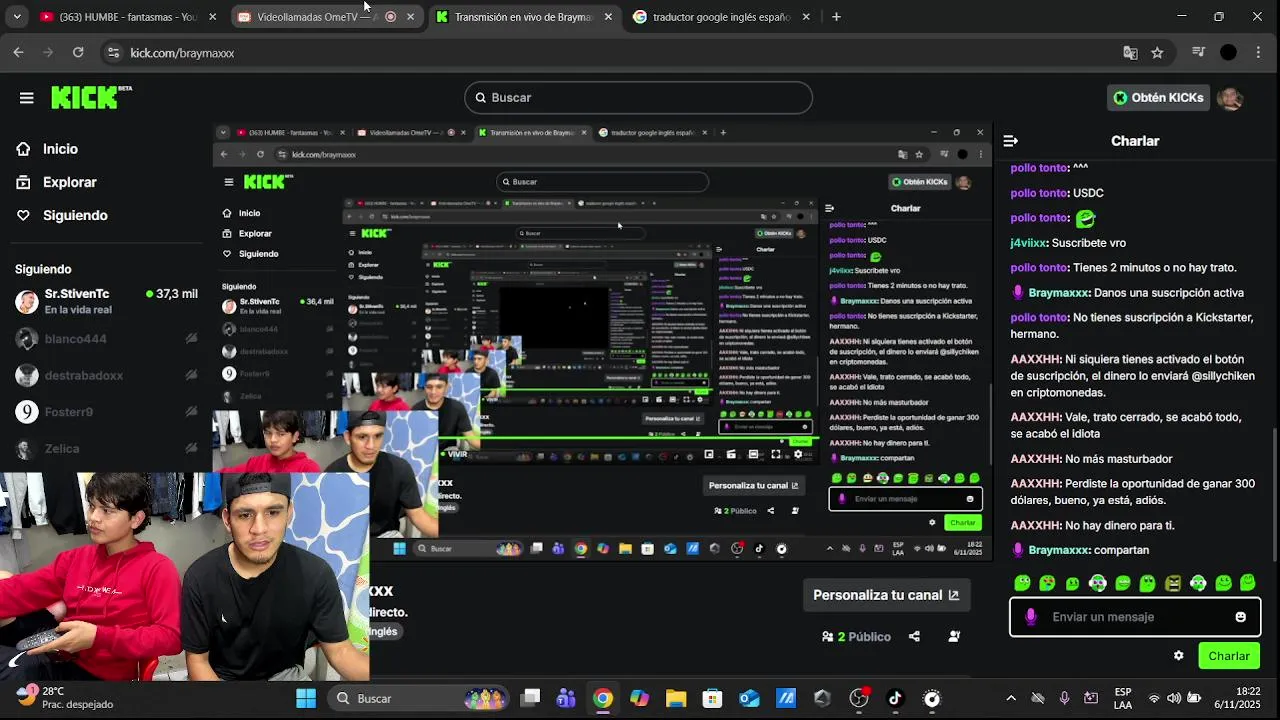Open Chrome three-dot menu
1280x720 pixels.
[1259, 53]
